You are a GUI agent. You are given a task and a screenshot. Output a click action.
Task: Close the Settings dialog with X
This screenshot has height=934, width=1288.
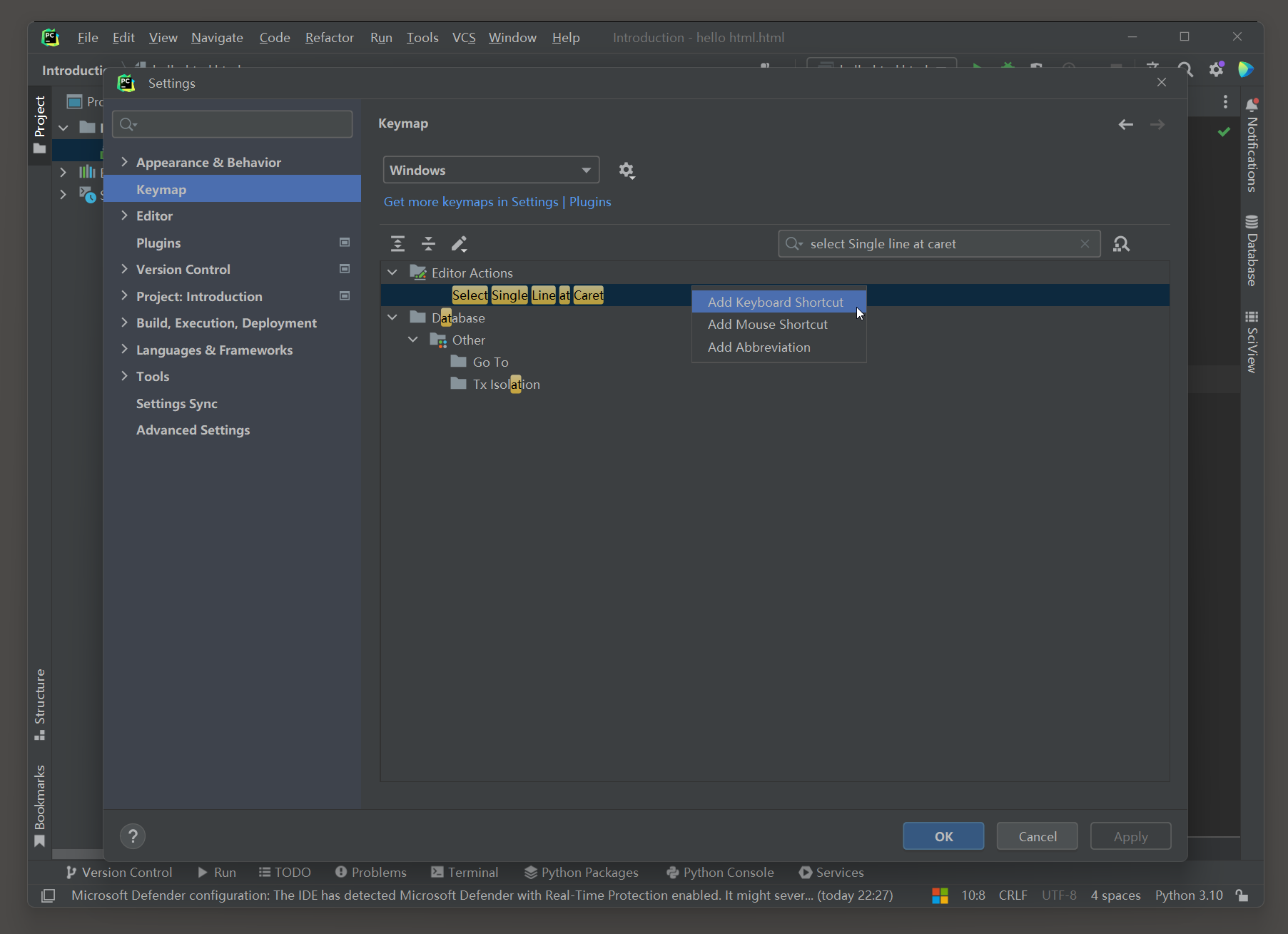pos(1162,83)
